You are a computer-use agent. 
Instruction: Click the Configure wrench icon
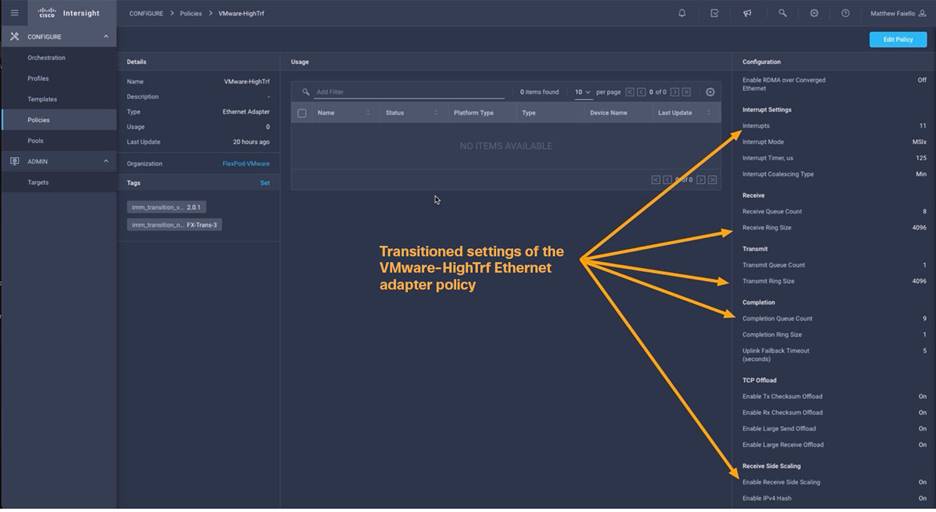click(15, 36)
